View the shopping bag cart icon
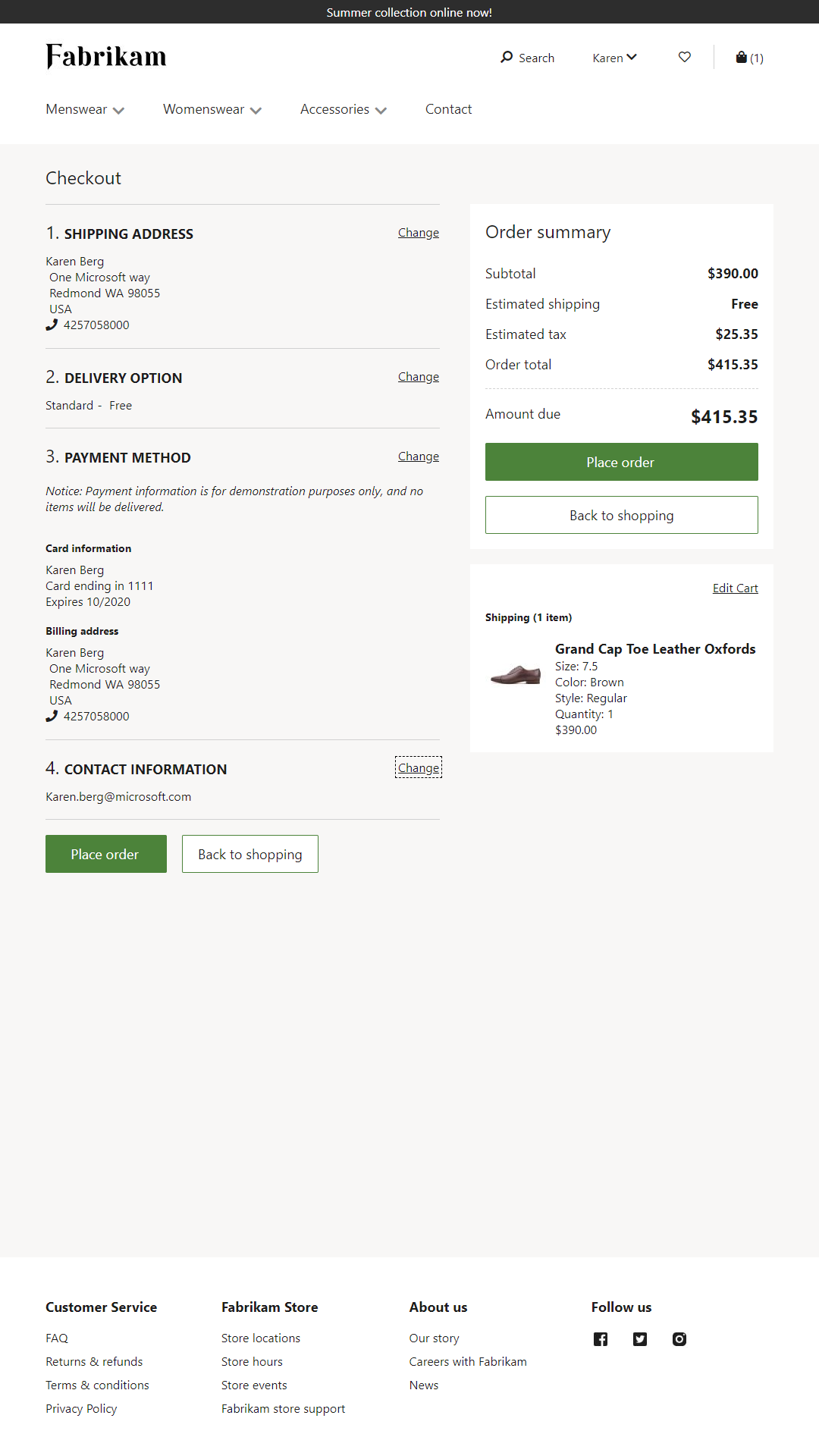Screen dimensions: 819x1456 741,57
